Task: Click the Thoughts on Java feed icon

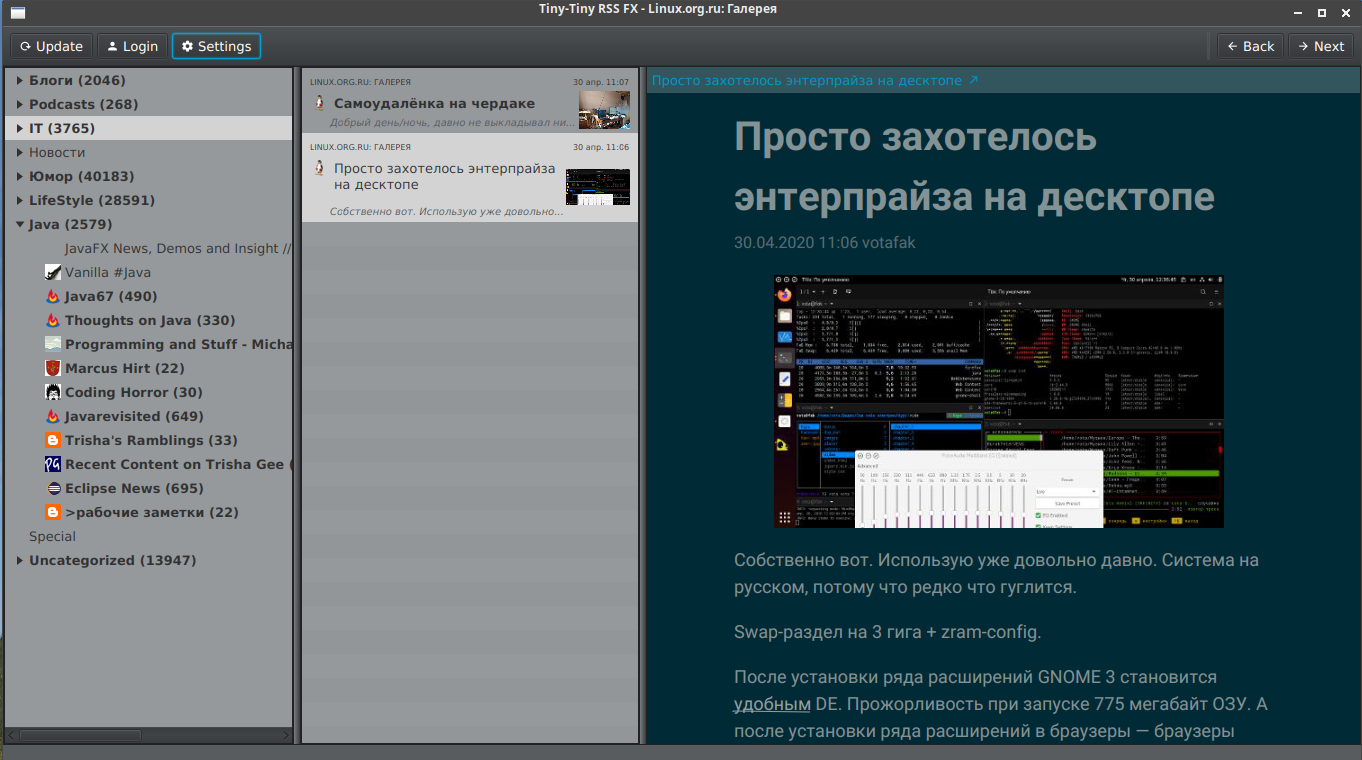Action: coord(53,320)
